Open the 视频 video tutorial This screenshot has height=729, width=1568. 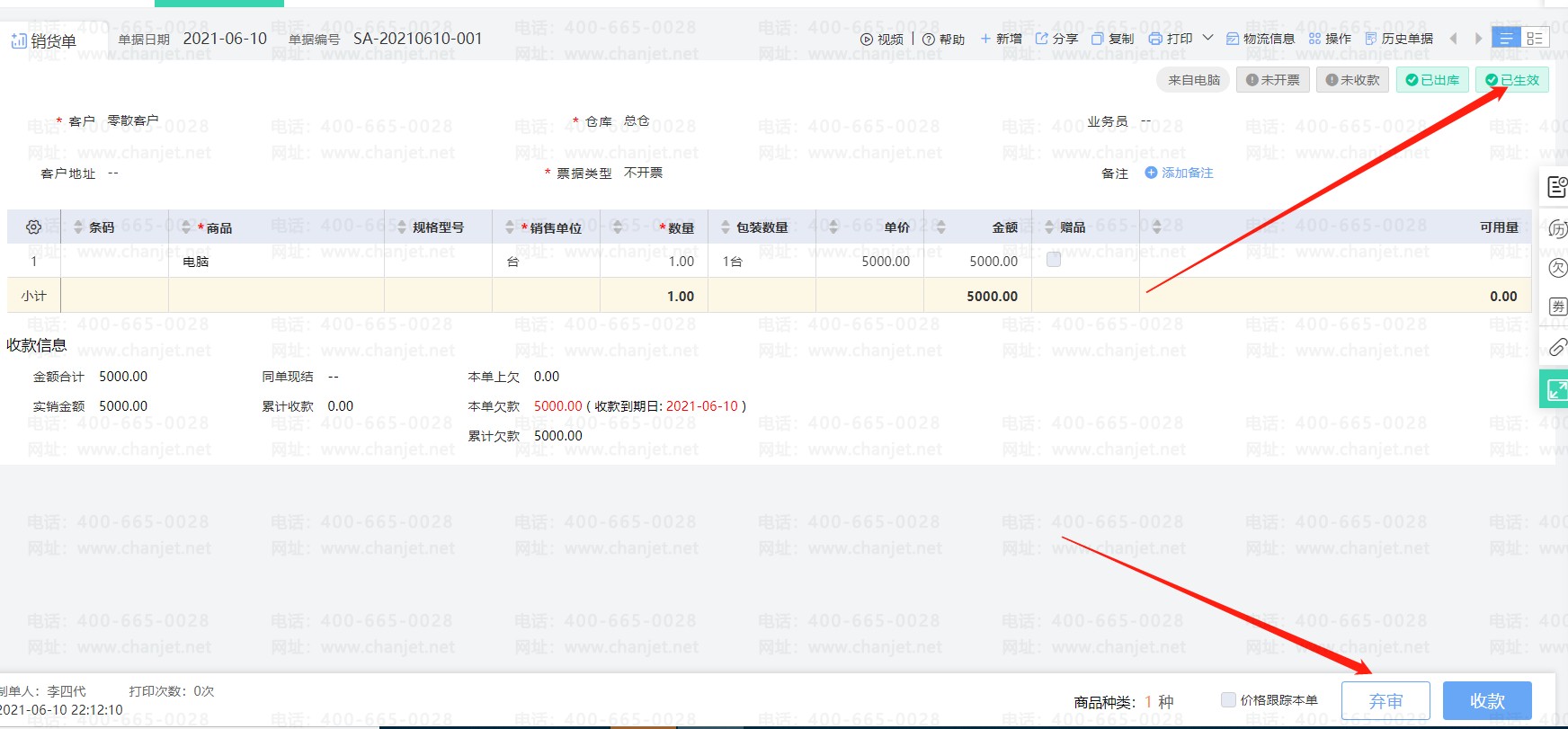pos(882,39)
